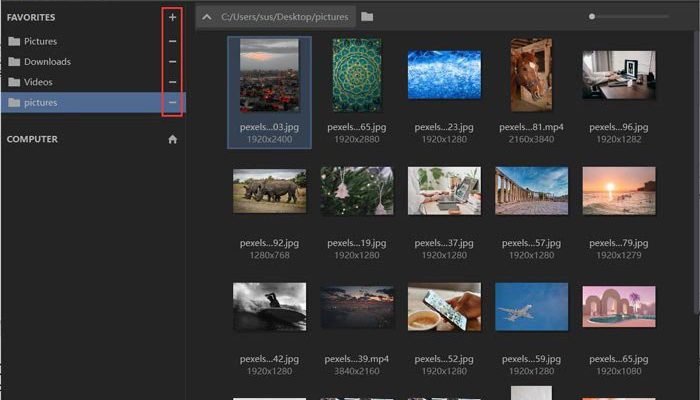The width and height of the screenshot is (700, 400).
Task: Click the FAVORITES section header
Action: click(31, 17)
